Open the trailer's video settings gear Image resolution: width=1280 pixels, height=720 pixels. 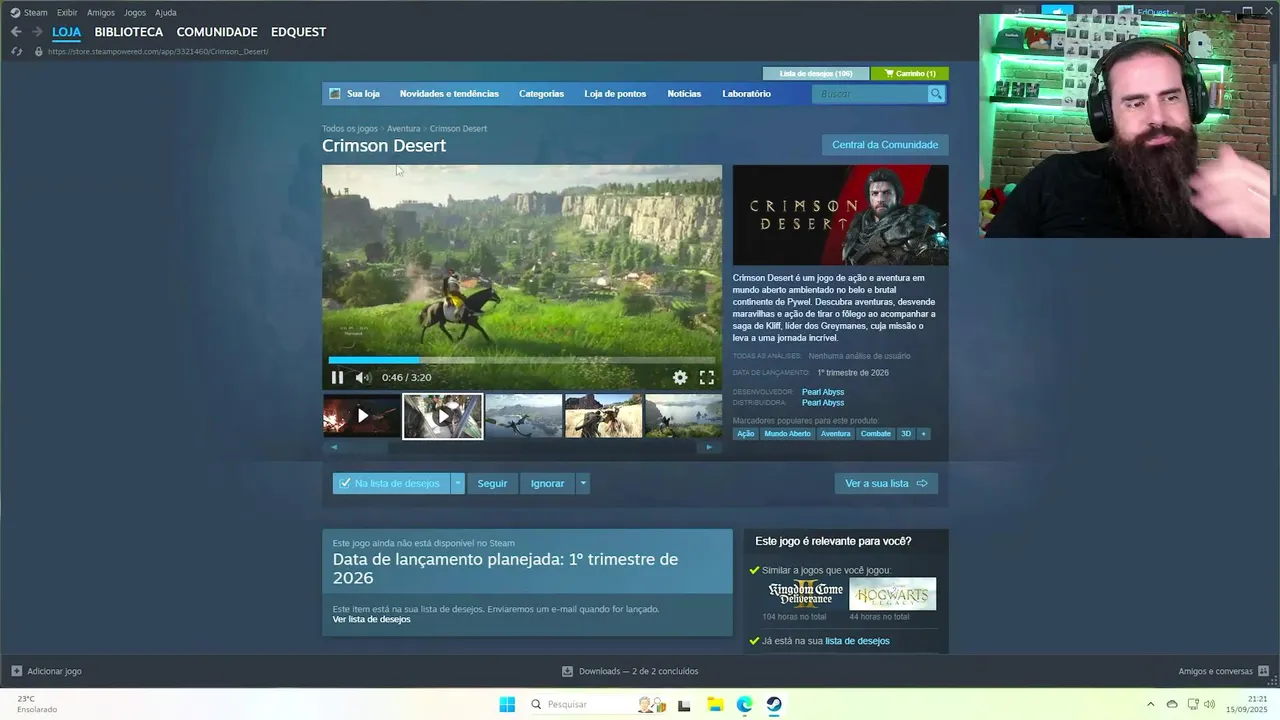click(x=680, y=378)
